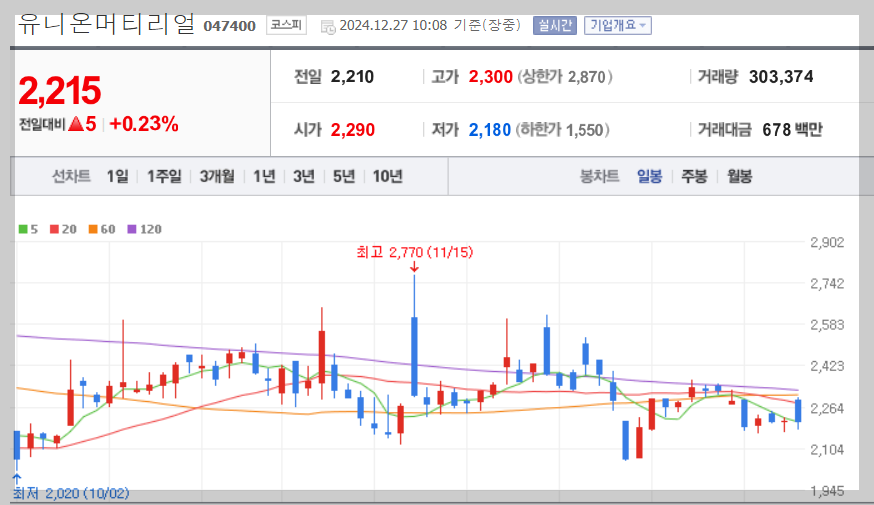Click the calendar icon beside the date
This screenshot has width=874, height=505.
(x=328, y=27)
